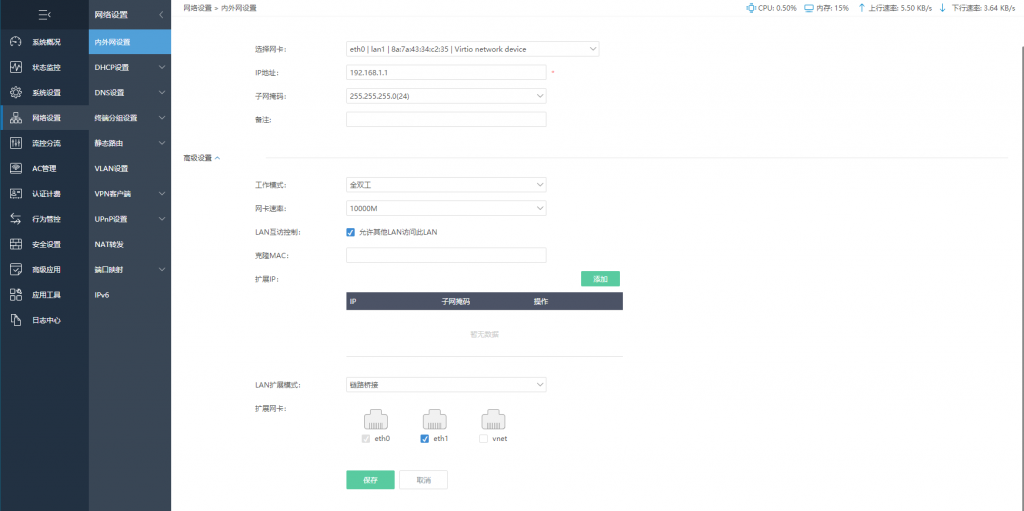Collapse the sidebar with the hamburger icon
Image resolution: width=1024 pixels, height=511 pixels.
click(44, 15)
